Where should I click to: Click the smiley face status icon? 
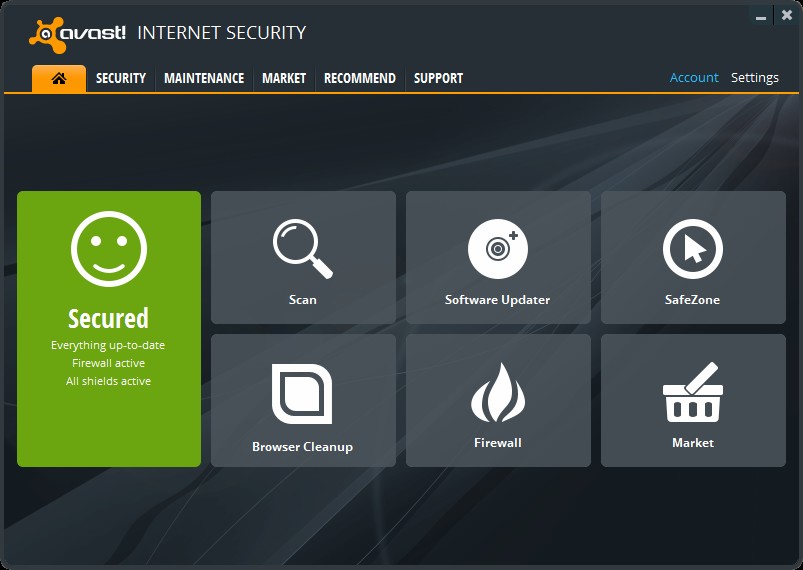point(109,249)
